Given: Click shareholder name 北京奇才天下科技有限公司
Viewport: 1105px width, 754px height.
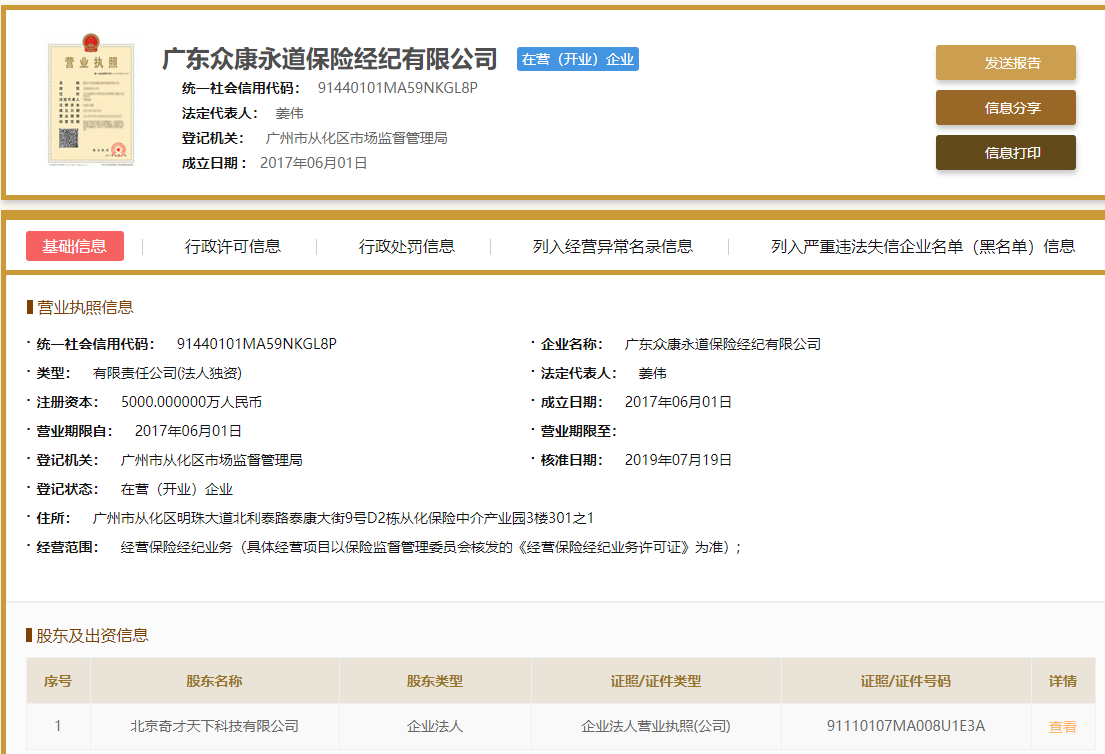Looking at the screenshot, I should pyautogui.click(x=214, y=727).
